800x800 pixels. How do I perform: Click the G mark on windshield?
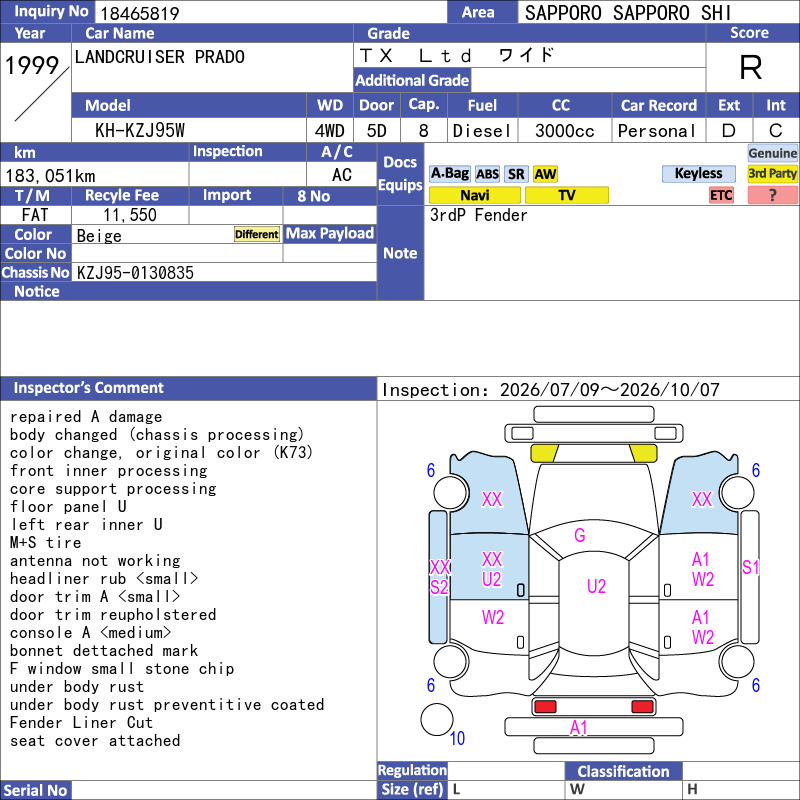pyautogui.click(x=580, y=535)
